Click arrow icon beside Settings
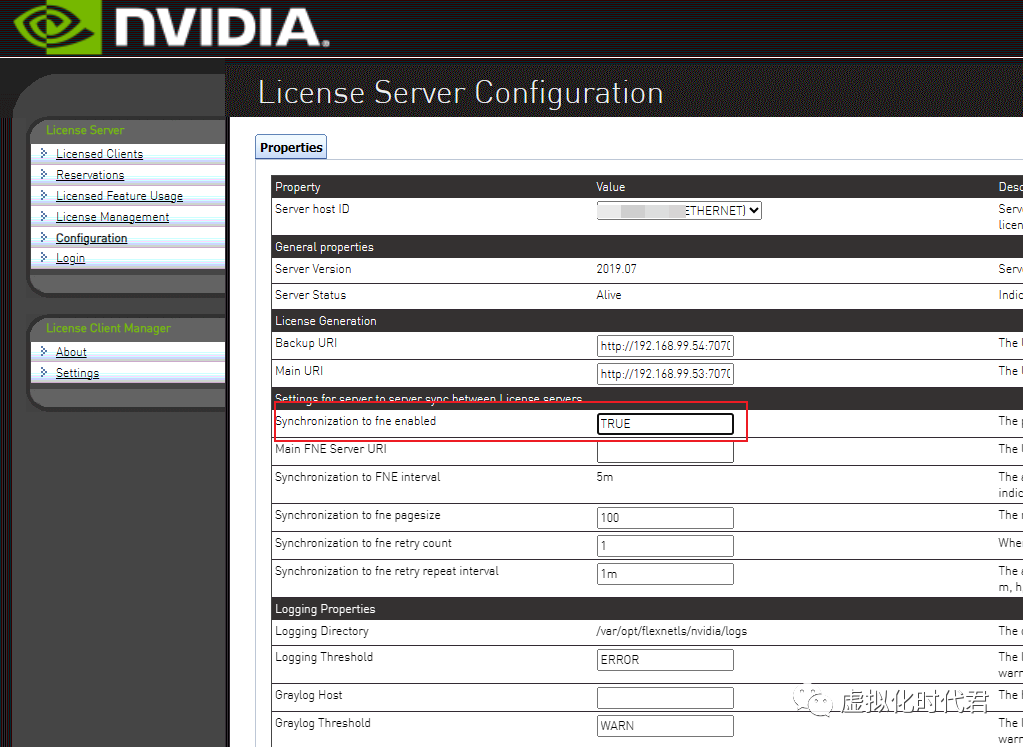This screenshot has height=747, width=1023. pos(44,372)
